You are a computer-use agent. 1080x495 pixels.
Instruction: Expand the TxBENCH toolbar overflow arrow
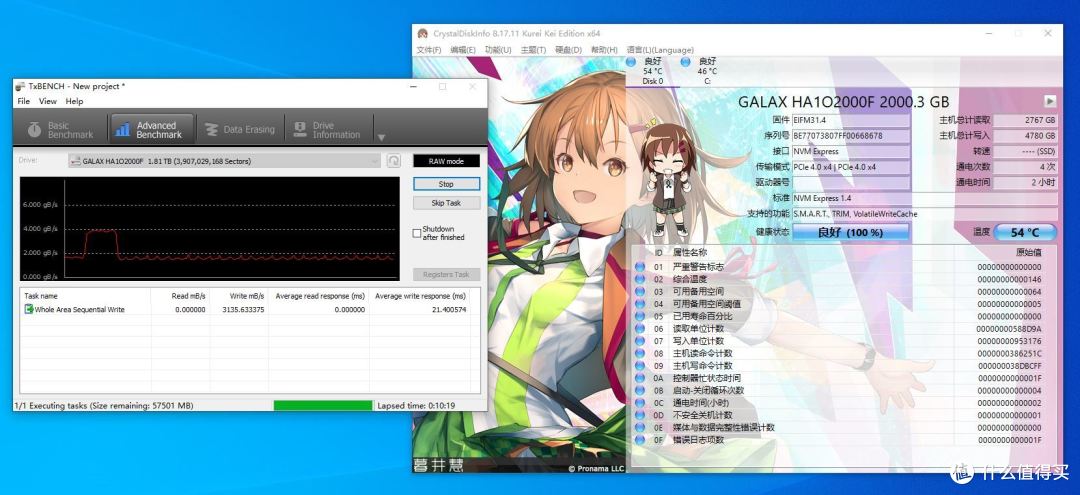tap(382, 137)
